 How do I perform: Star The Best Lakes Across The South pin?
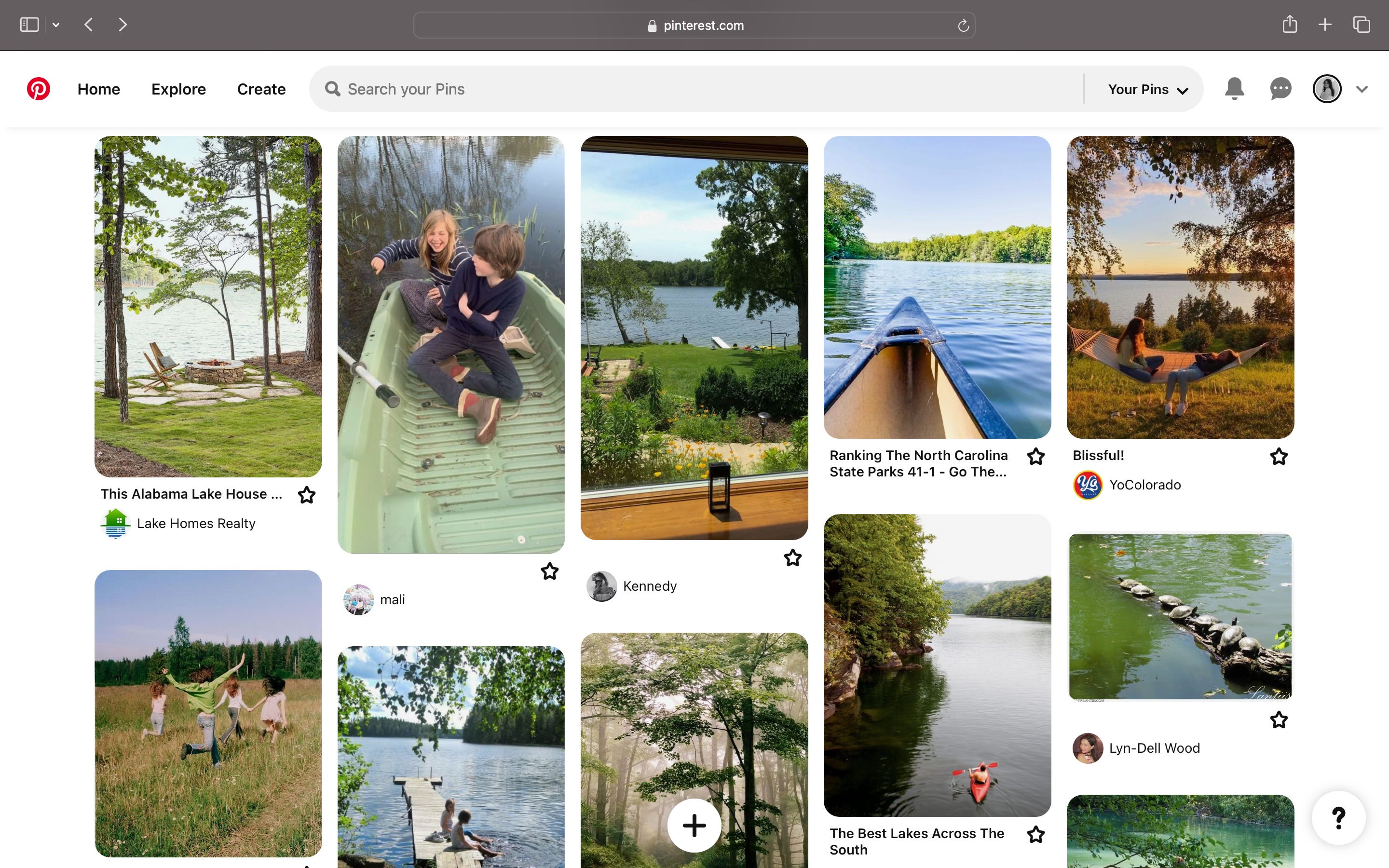click(x=1036, y=834)
